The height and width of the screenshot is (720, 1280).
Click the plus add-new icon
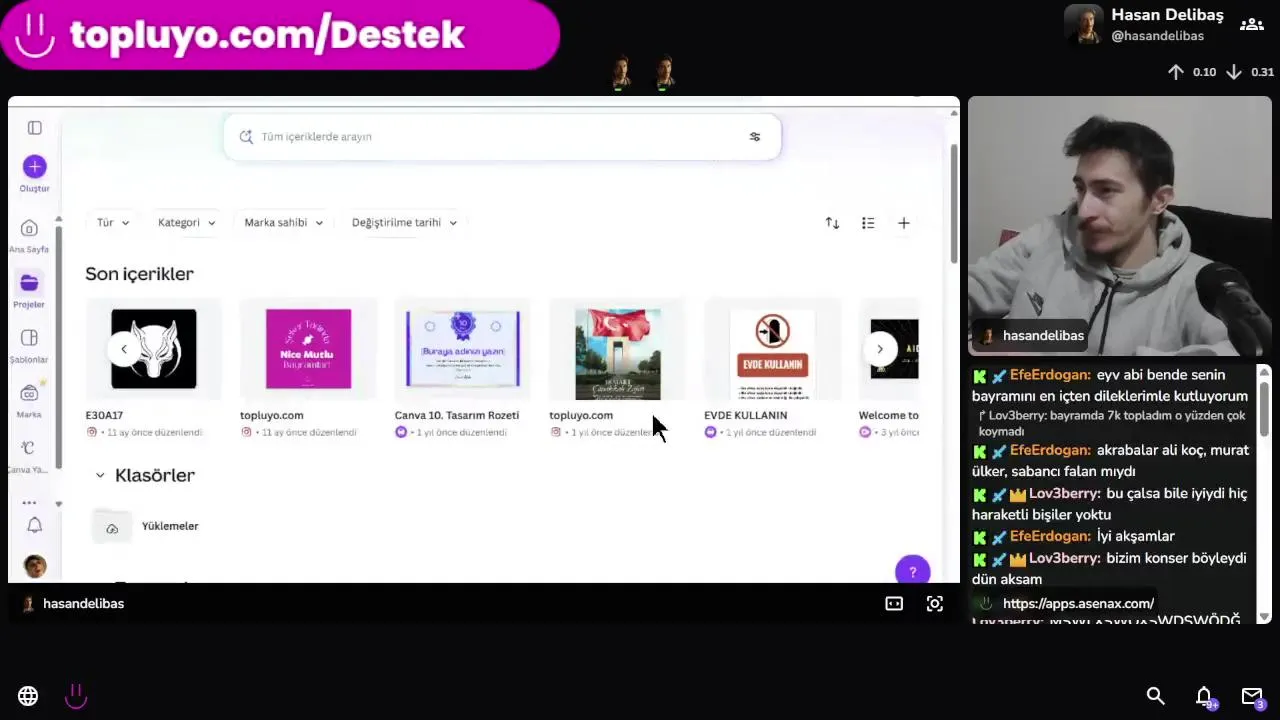tap(903, 223)
